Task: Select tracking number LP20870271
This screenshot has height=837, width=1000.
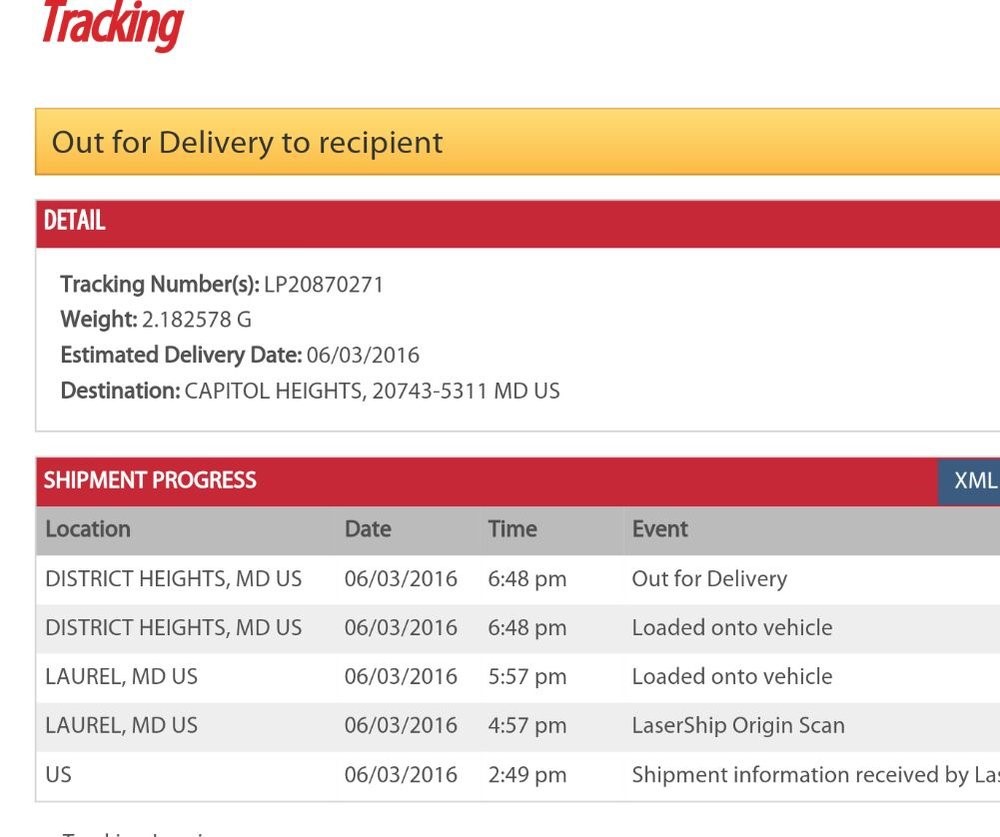Action: [323, 285]
